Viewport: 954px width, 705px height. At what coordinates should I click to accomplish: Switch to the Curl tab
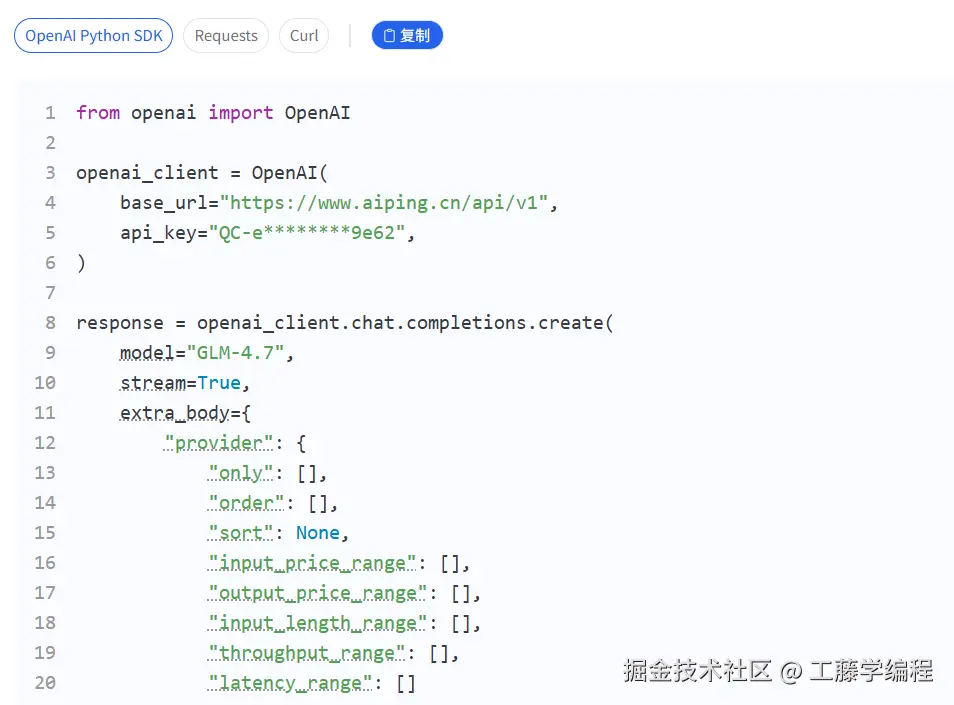click(304, 36)
